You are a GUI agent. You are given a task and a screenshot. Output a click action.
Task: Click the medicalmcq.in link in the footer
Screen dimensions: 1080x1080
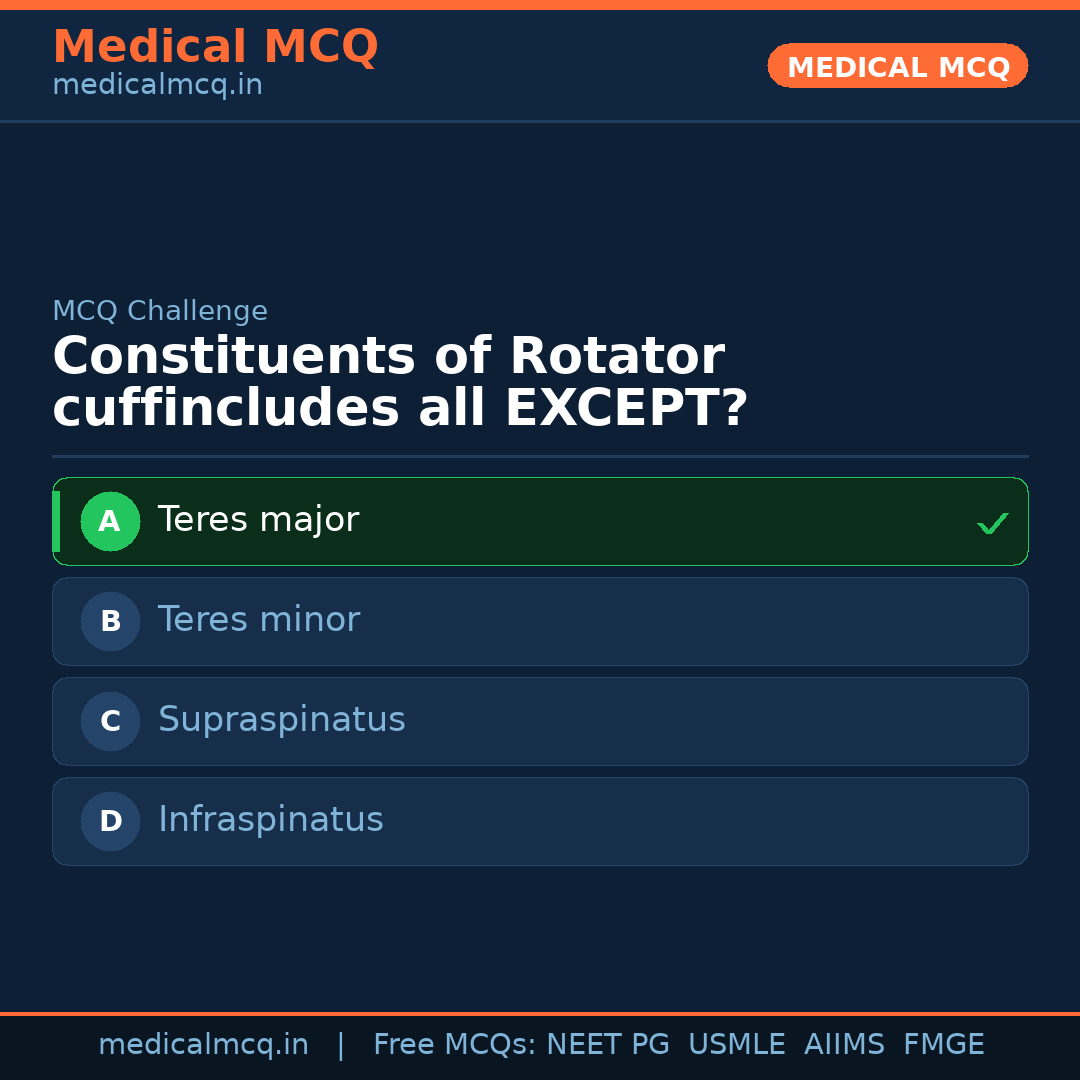point(204,1044)
